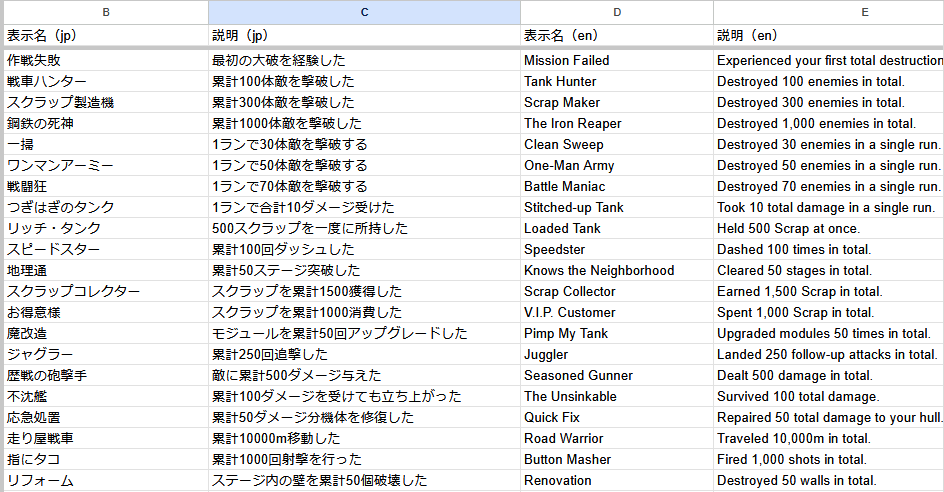Select cell 魔改造
The image size is (944, 492).
[106, 334]
